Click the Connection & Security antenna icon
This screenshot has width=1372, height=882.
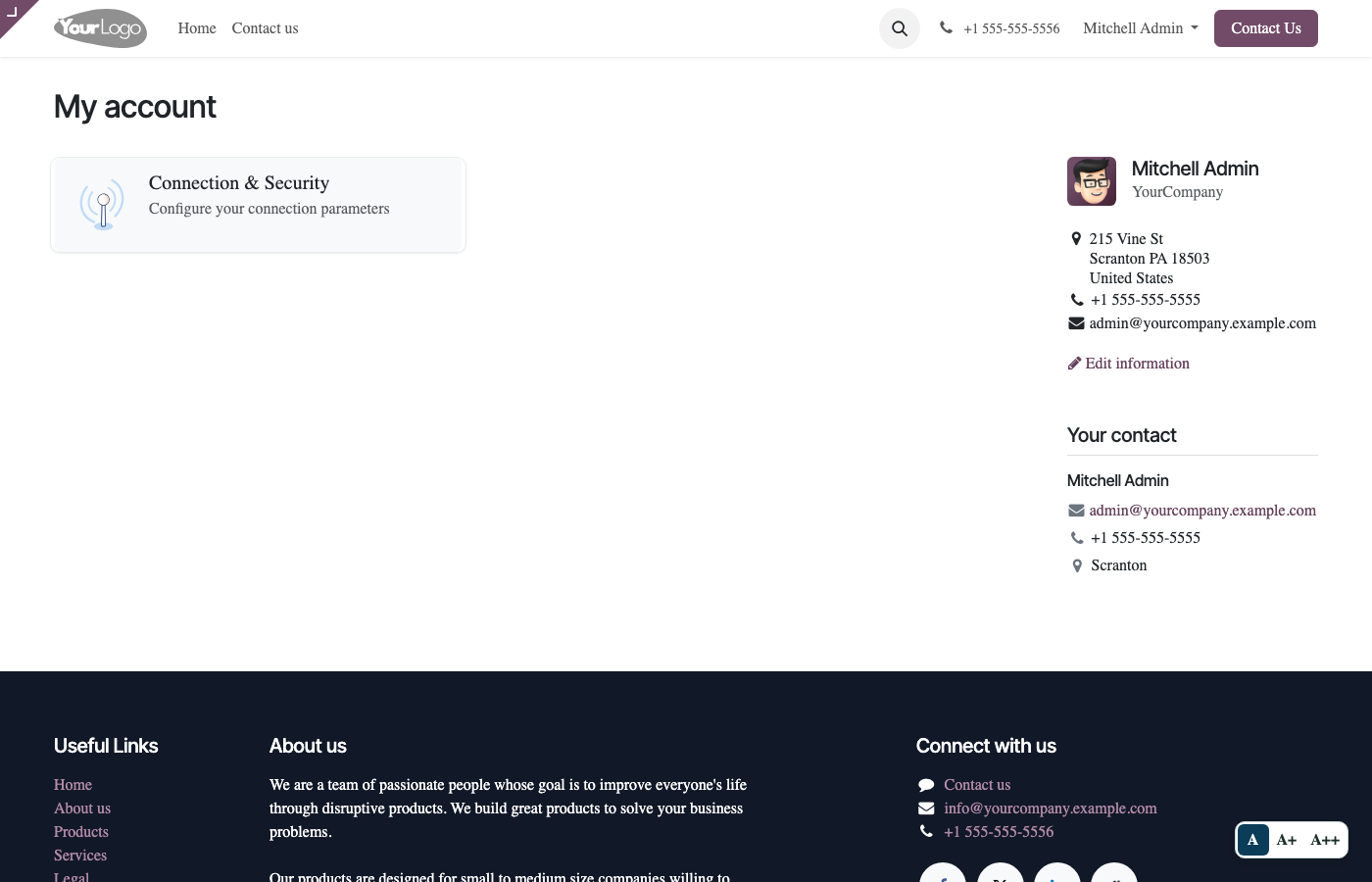[x=102, y=204]
